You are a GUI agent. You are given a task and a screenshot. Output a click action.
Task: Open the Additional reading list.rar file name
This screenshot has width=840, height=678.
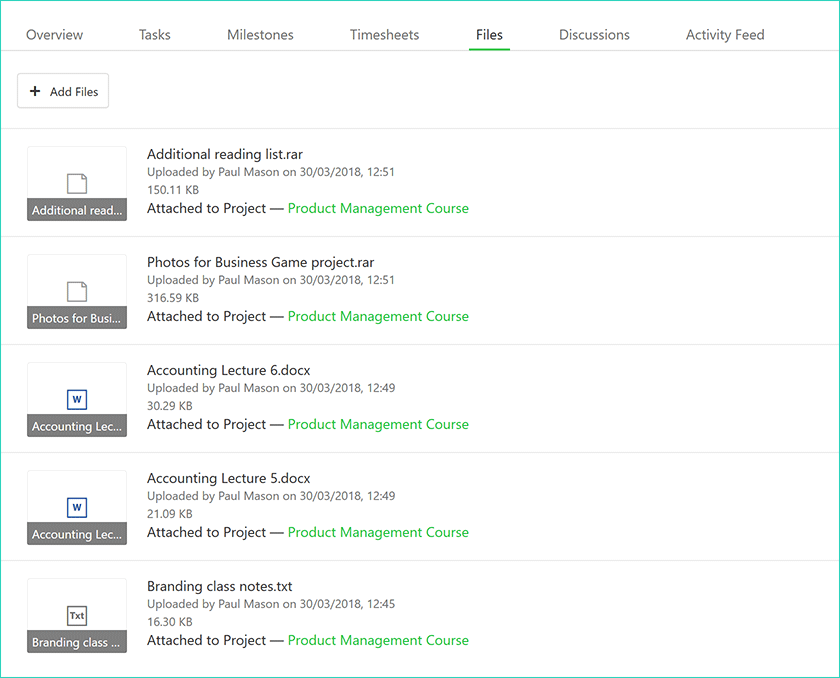click(225, 154)
